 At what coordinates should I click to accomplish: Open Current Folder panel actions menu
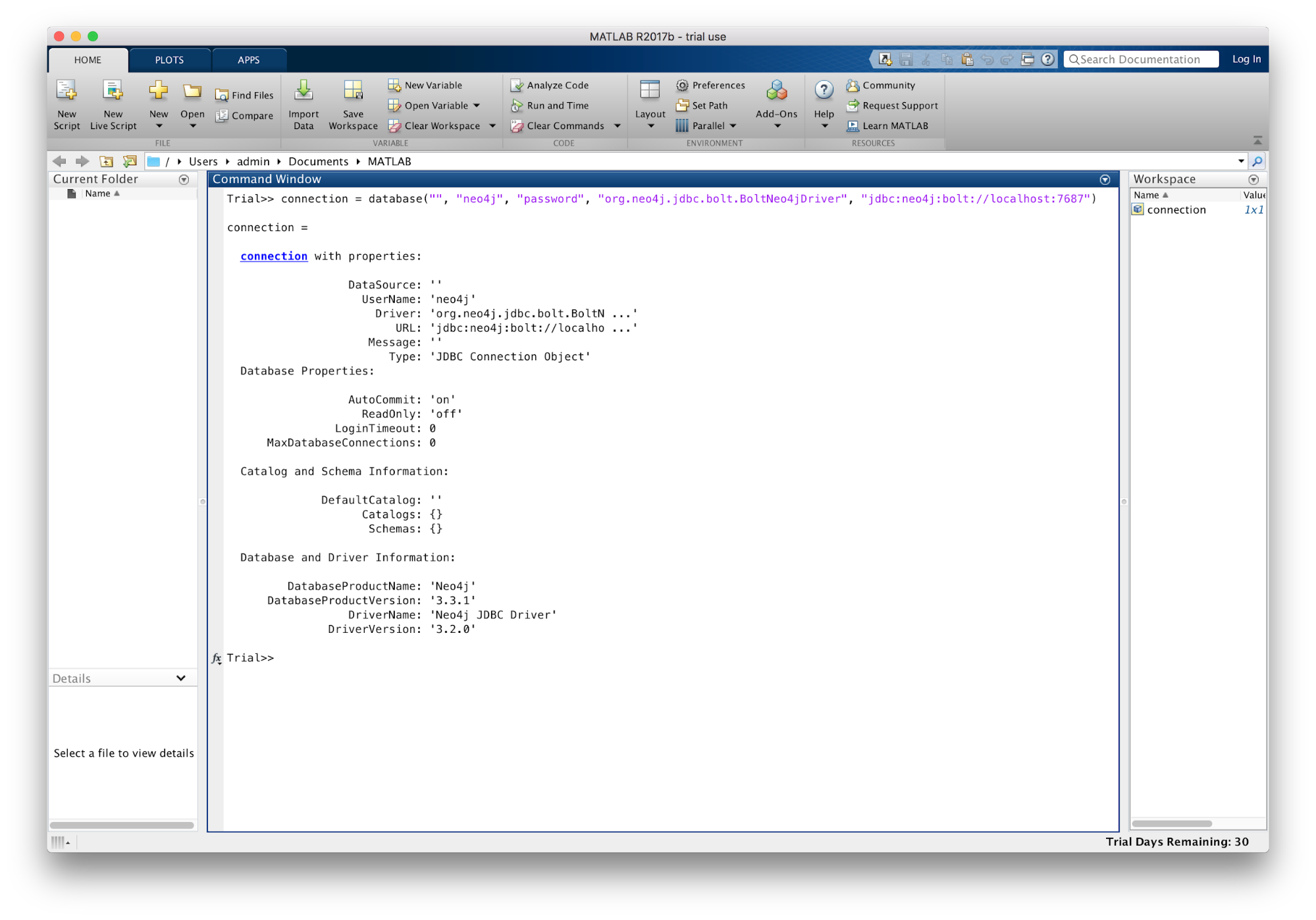[184, 179]
